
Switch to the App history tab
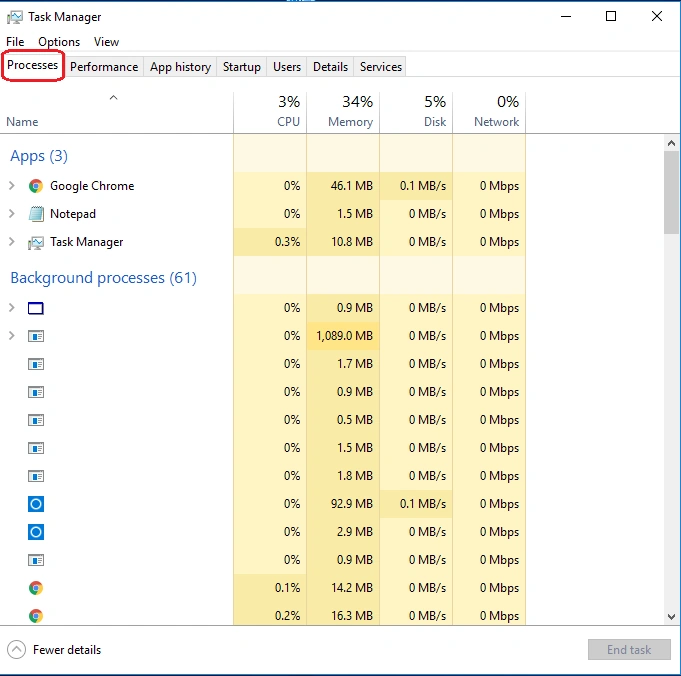click(180, 67)
